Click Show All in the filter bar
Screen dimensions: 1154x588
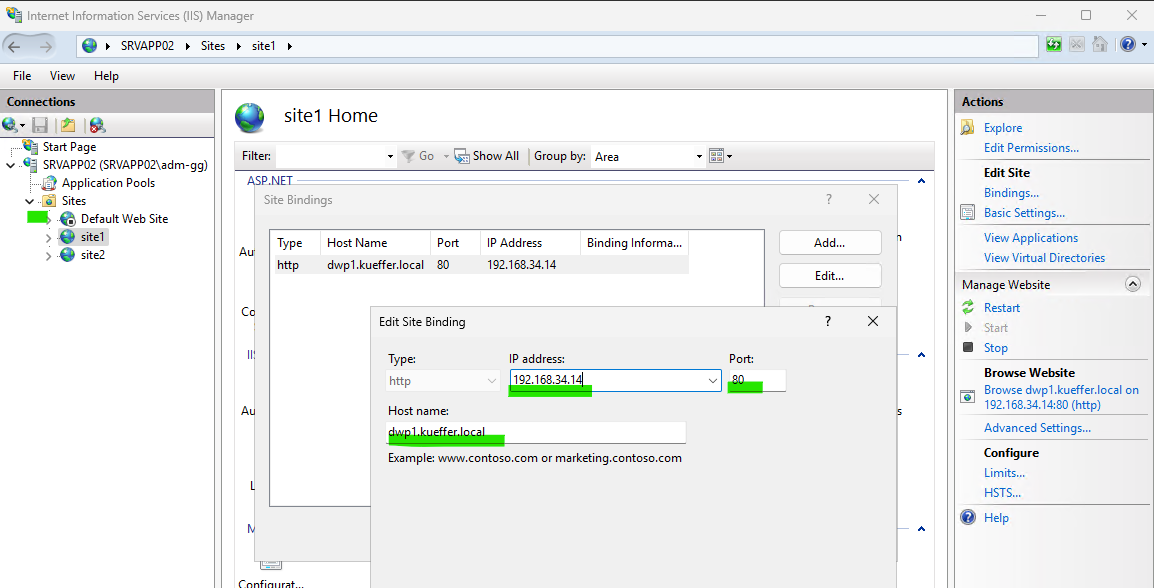point(486,156)
